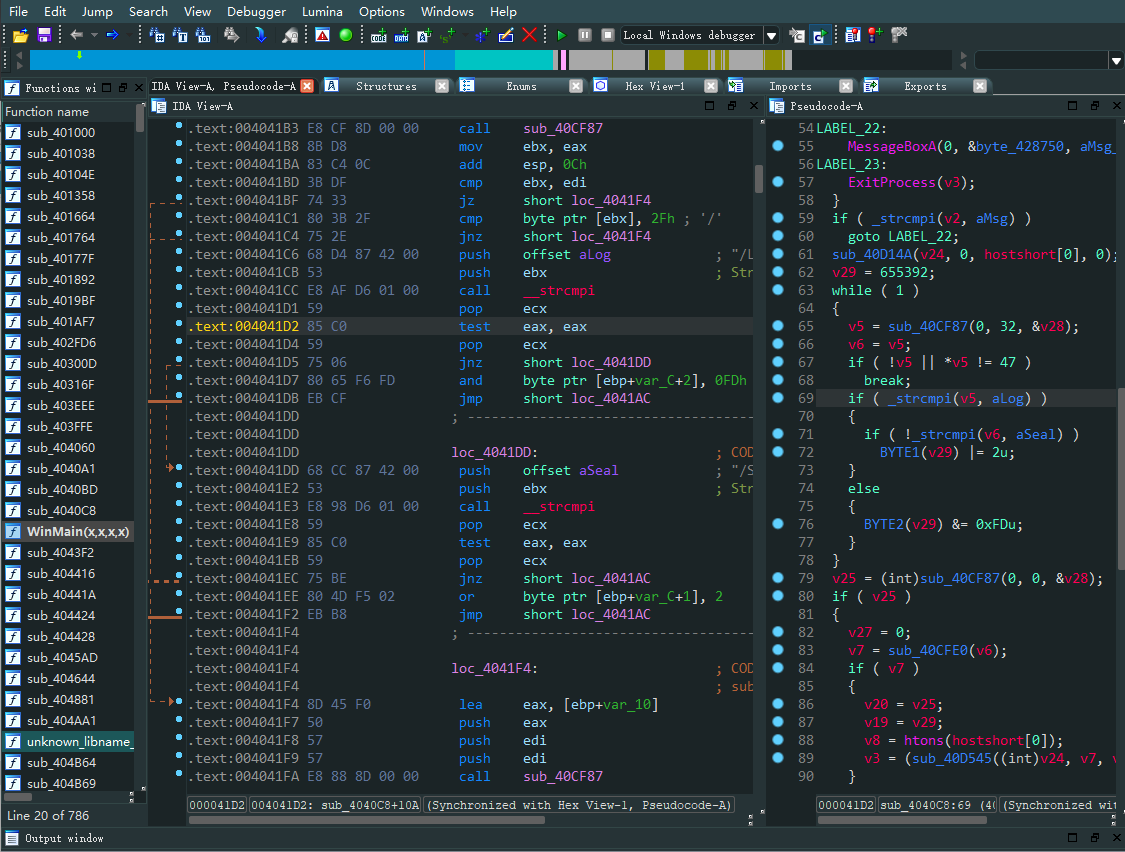Click the red X delete icon in toolbar

coord(529,35)
